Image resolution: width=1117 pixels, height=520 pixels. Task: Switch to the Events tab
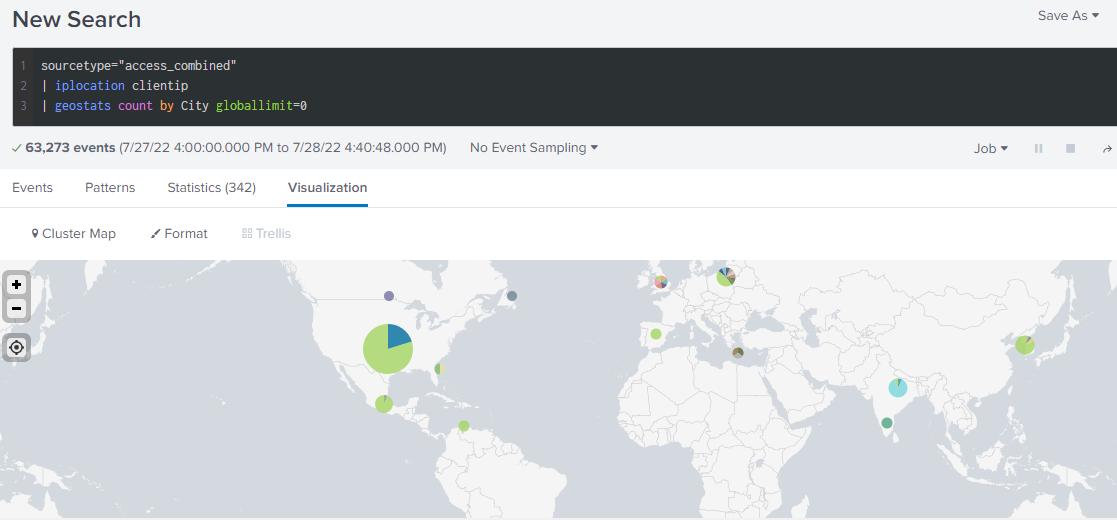(x=32, y=187)
